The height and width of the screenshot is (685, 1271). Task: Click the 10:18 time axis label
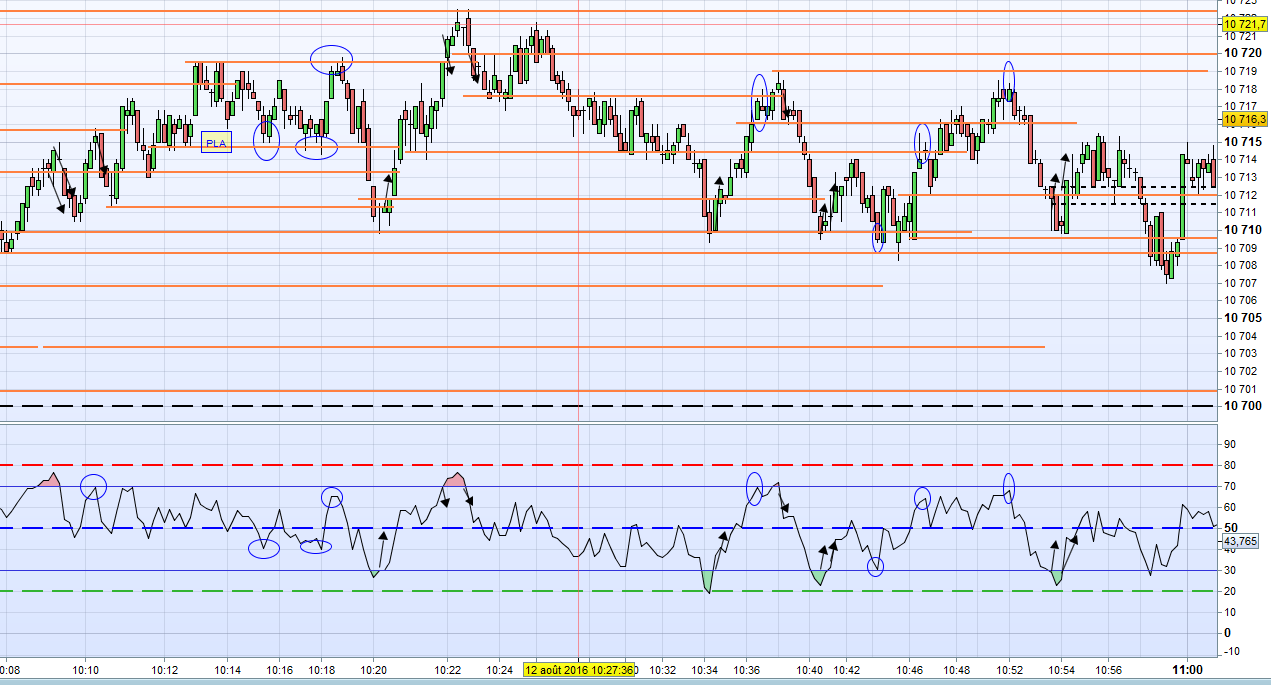point(322,670)
